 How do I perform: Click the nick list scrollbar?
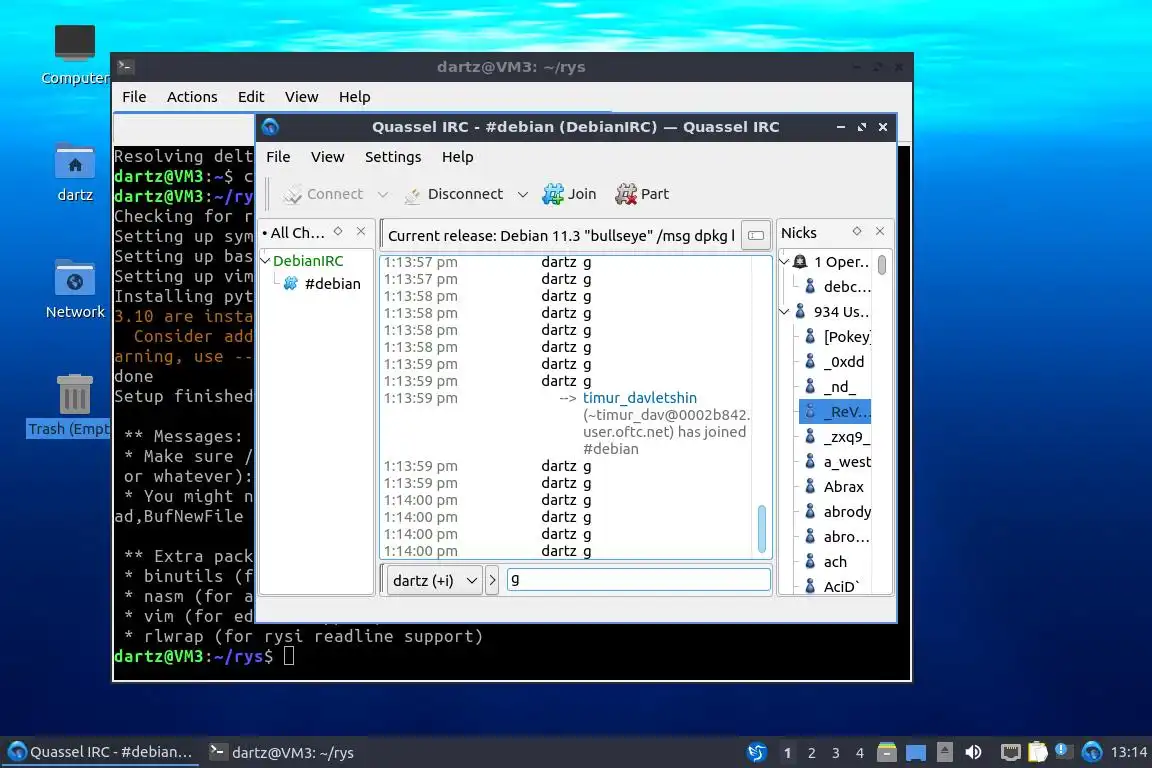click(x=882, y=265)
